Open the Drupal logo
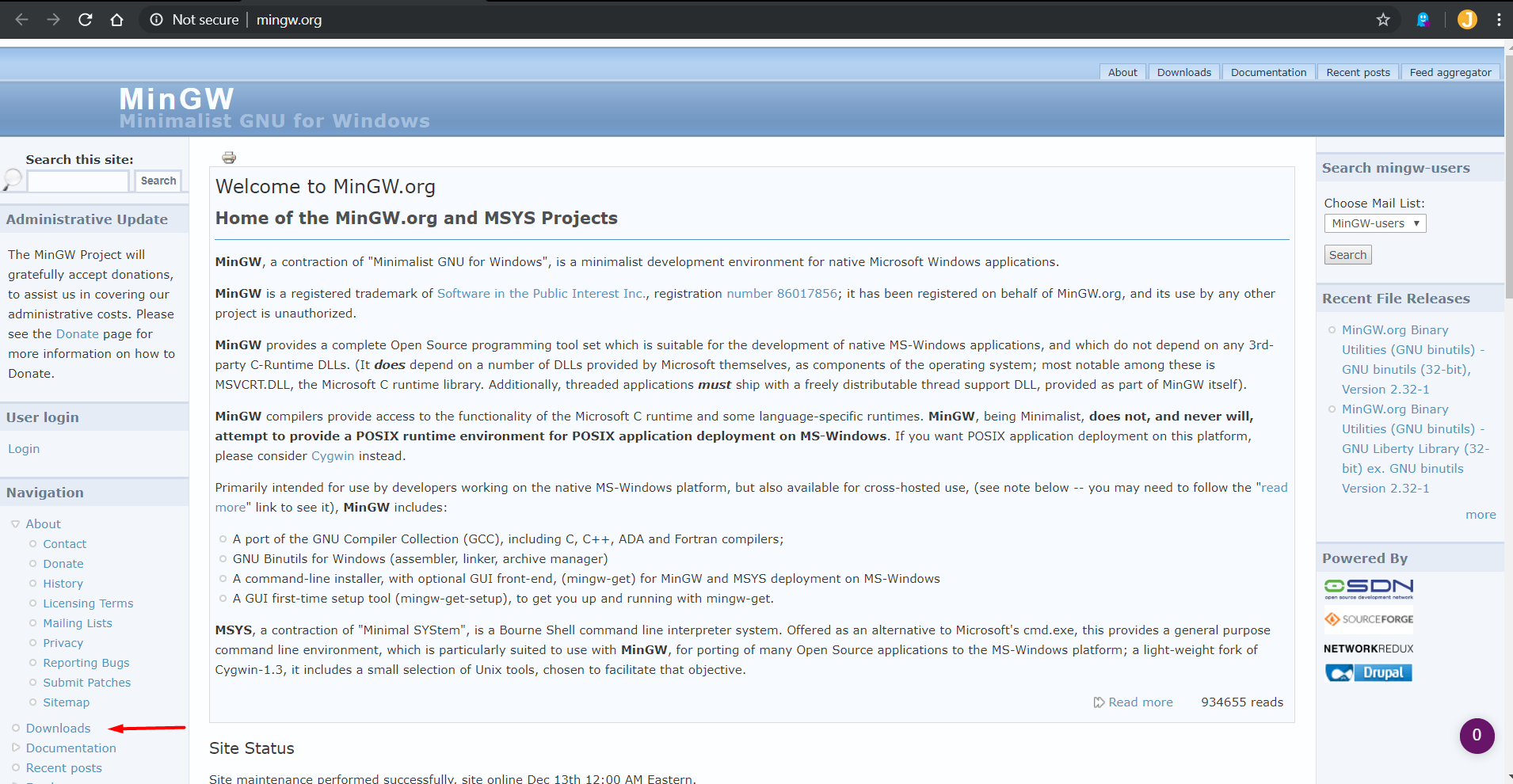 [1369, 673]
